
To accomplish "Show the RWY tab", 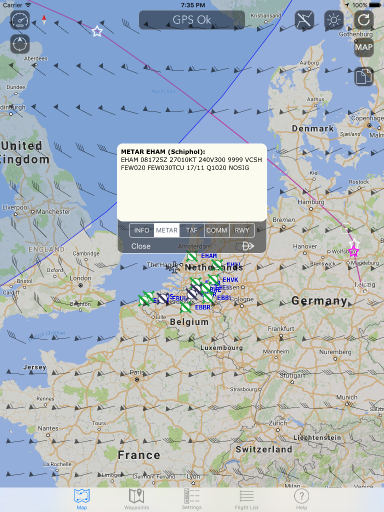I will [242, 230].
